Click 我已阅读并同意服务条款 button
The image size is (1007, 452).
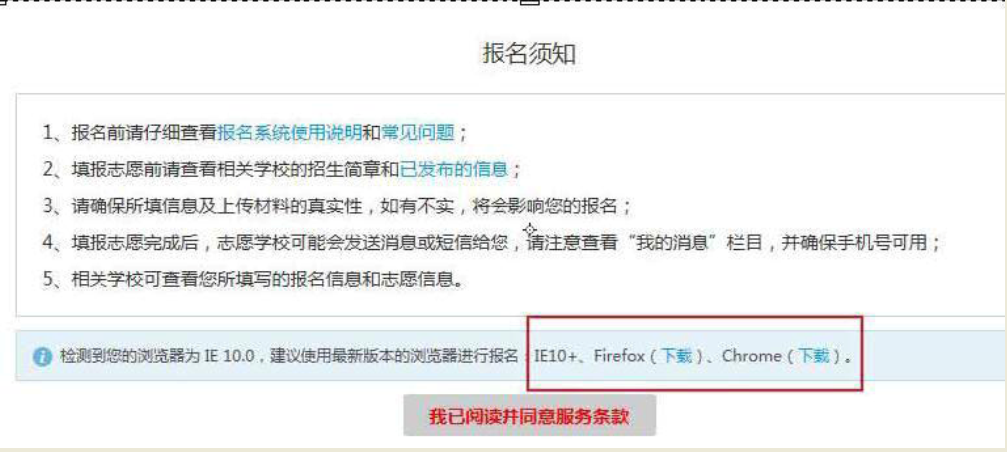point(530,415)
